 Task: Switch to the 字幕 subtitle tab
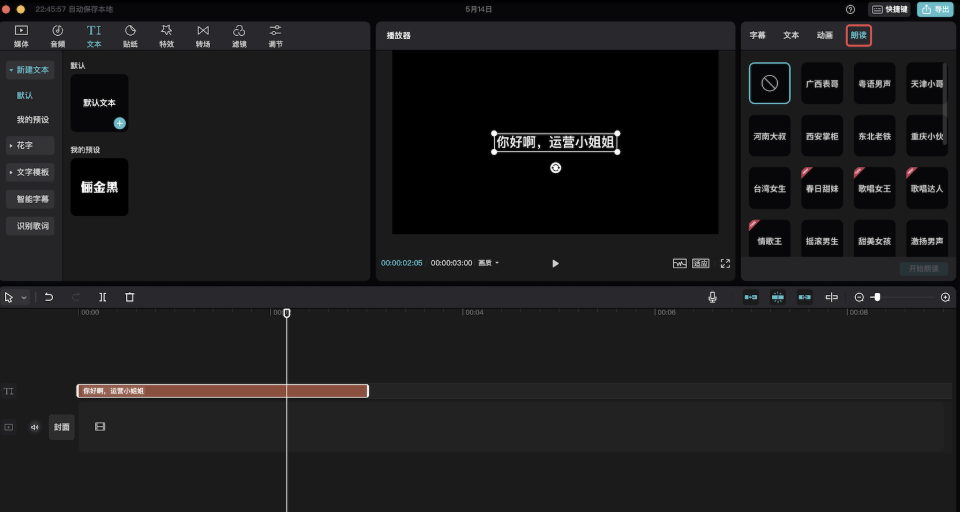[x=758, y=35]
